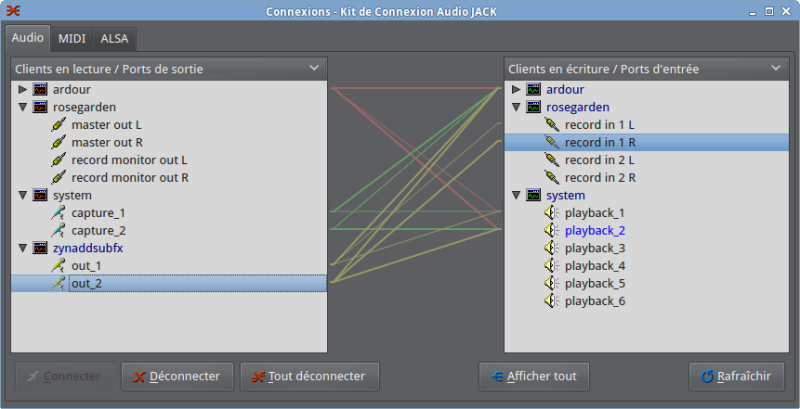Click the rosegarden client icon in input ports
The height and width of the screenshot is (409, 800).
pos(533,107)
